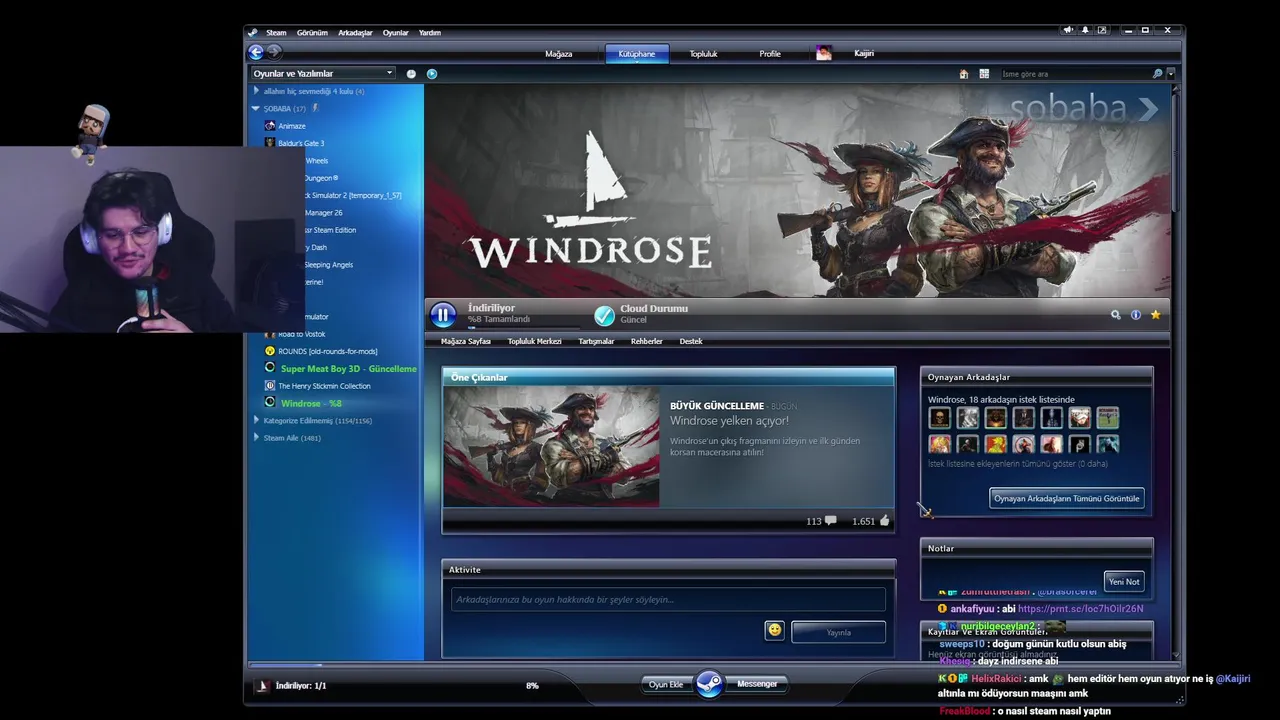Screen dimensions: 1280x720
Task: Open the announcements megaphone icon
Action: point(1068,30)
